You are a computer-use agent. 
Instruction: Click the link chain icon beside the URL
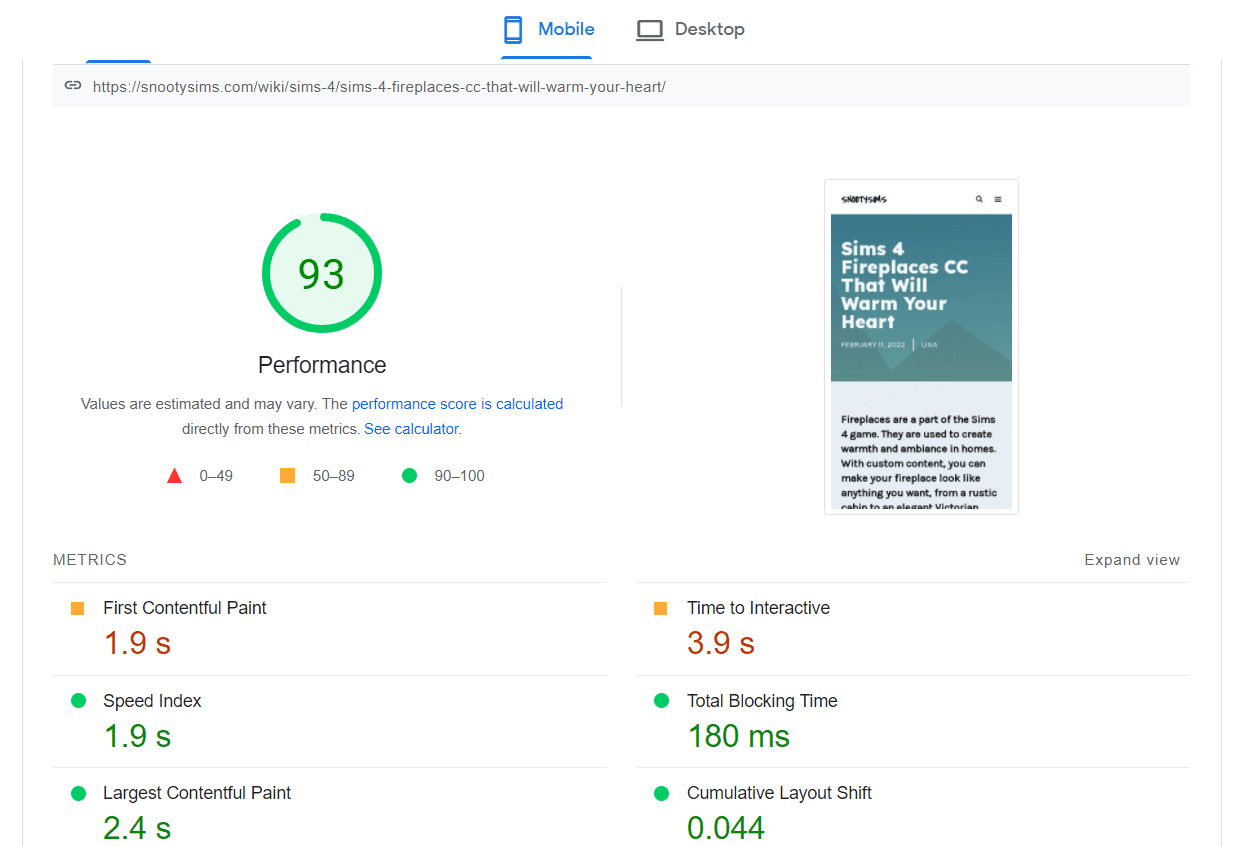72,85
